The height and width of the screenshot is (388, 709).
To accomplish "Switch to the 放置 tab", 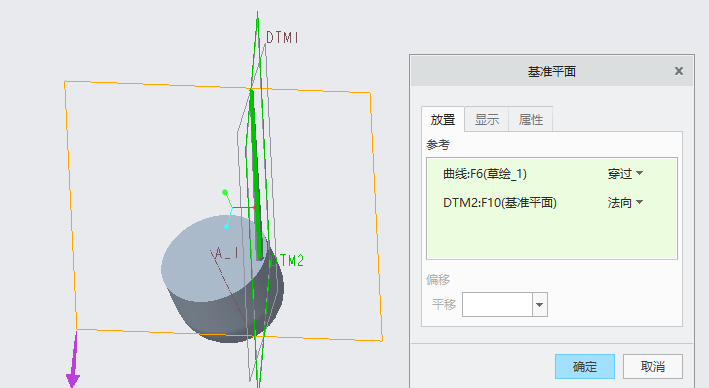I will pyautogui.click(x=443, y=119).
